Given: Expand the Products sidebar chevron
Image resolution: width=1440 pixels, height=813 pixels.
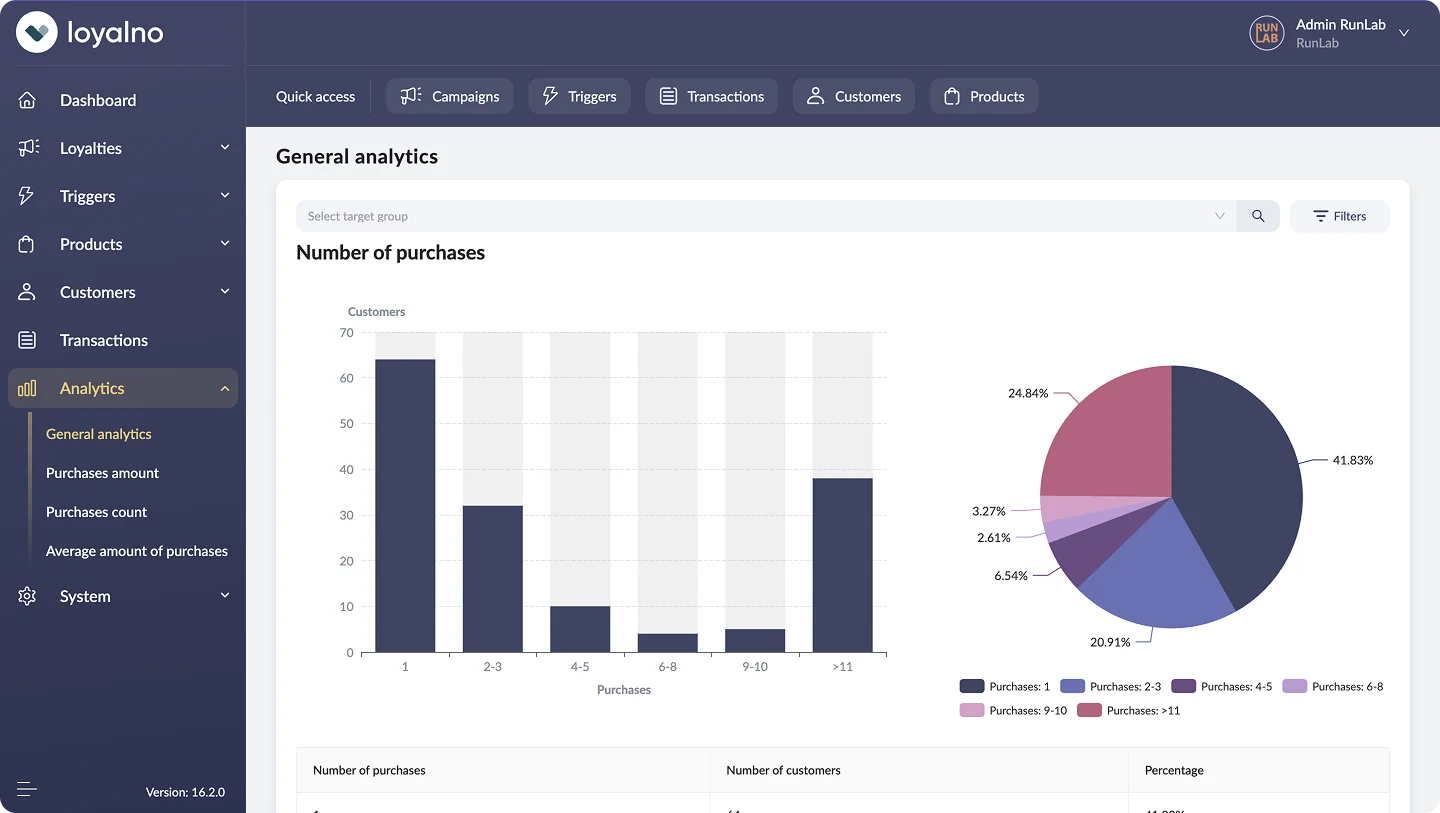Looking at the screenshot, I should point(225,244).
